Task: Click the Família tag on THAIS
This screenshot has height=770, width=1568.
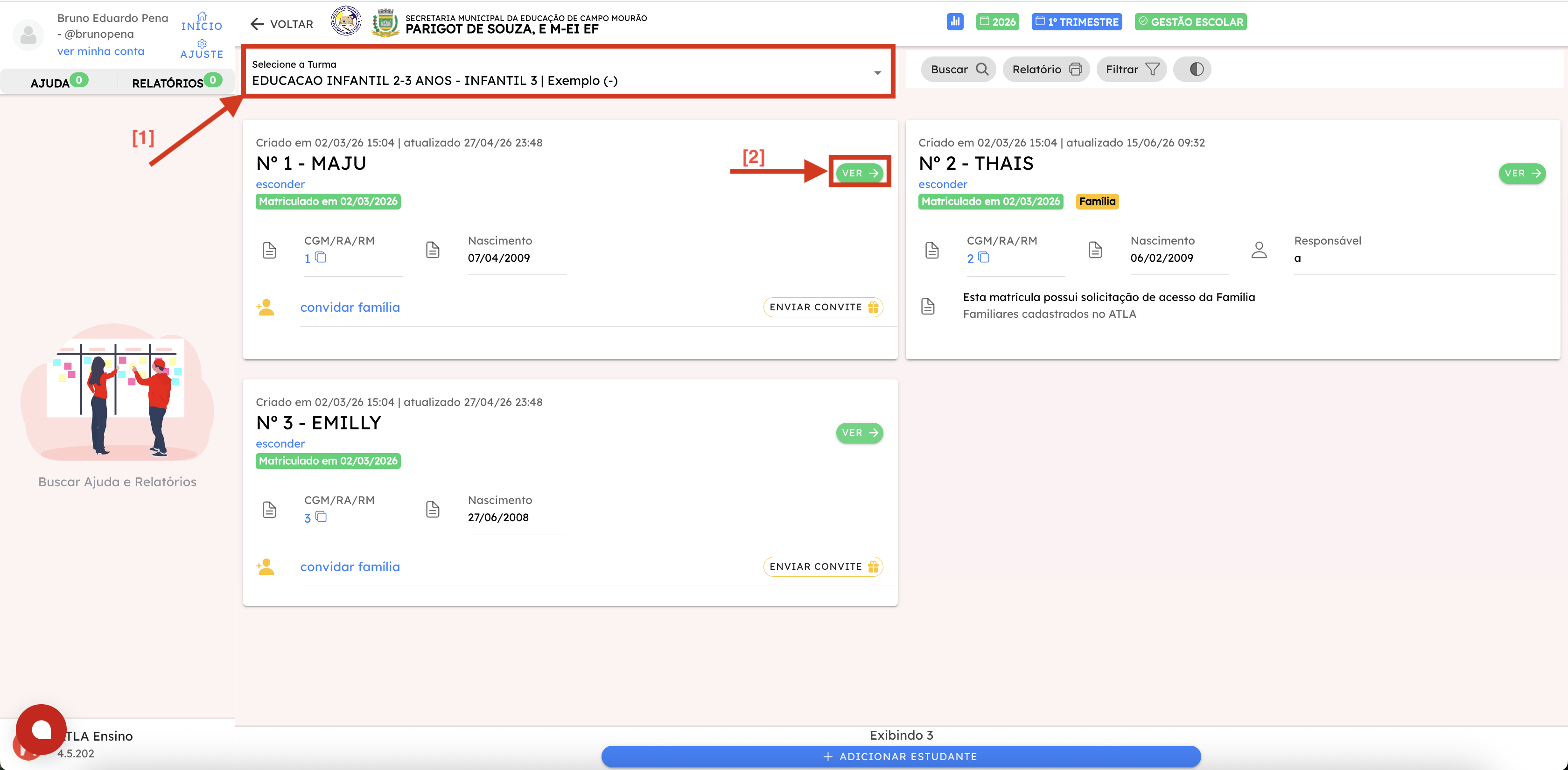Action: pyautogui.click(x=1098, y=202)
